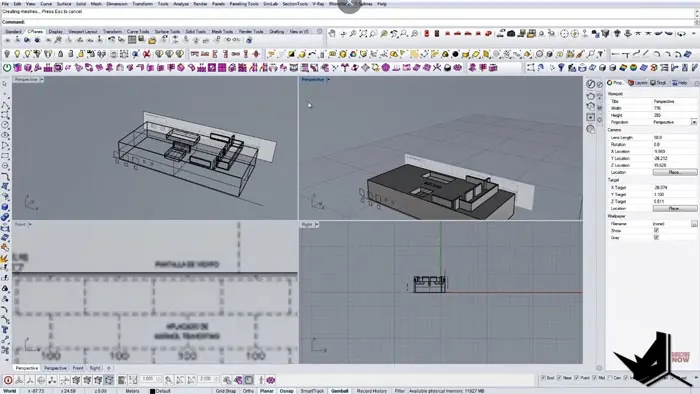Click the red Delete X icon
This screenshot has width=700, height=394.
(x=146, y=54)
